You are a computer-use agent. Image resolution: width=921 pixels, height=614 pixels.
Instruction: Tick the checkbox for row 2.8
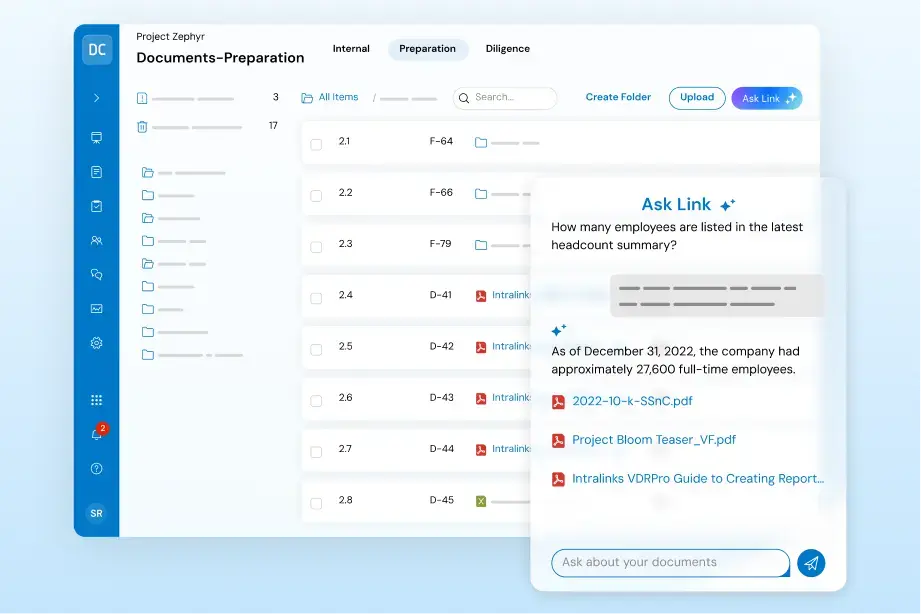click(x=316, y=503)
